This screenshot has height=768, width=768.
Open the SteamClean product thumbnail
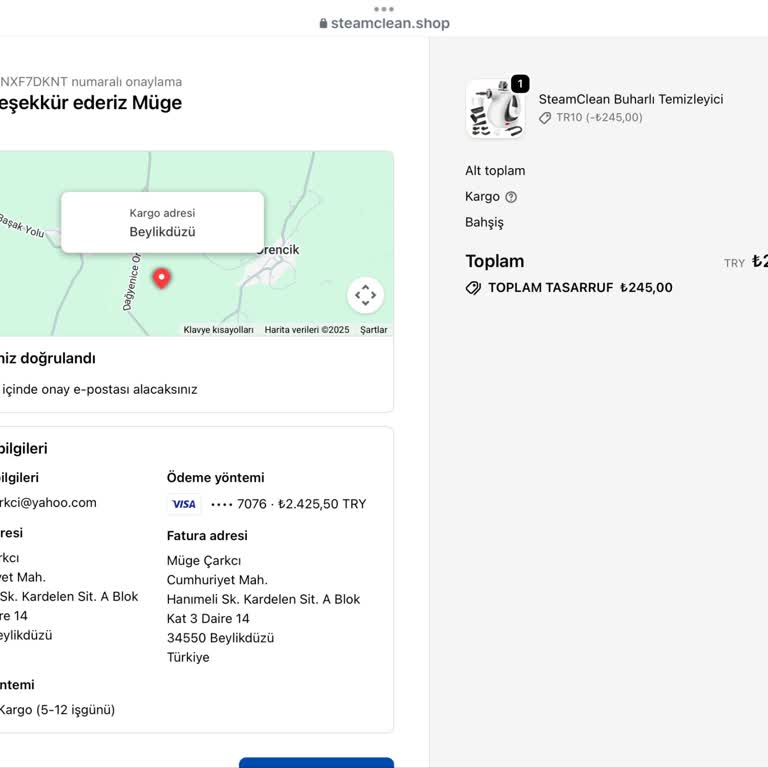[x=496, y=109]
